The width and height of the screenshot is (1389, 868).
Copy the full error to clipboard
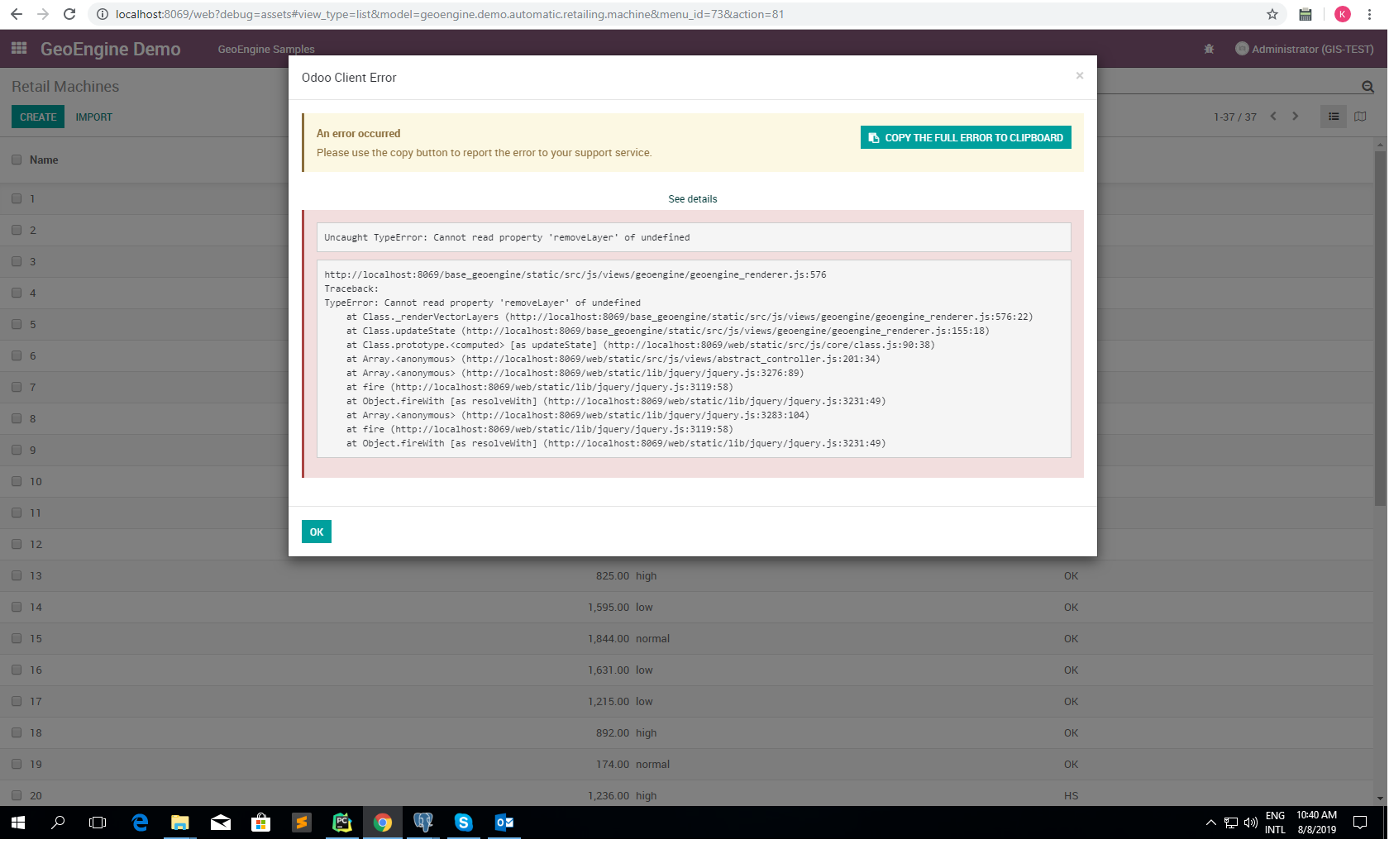pyautogui.click(x=965, y=137)
